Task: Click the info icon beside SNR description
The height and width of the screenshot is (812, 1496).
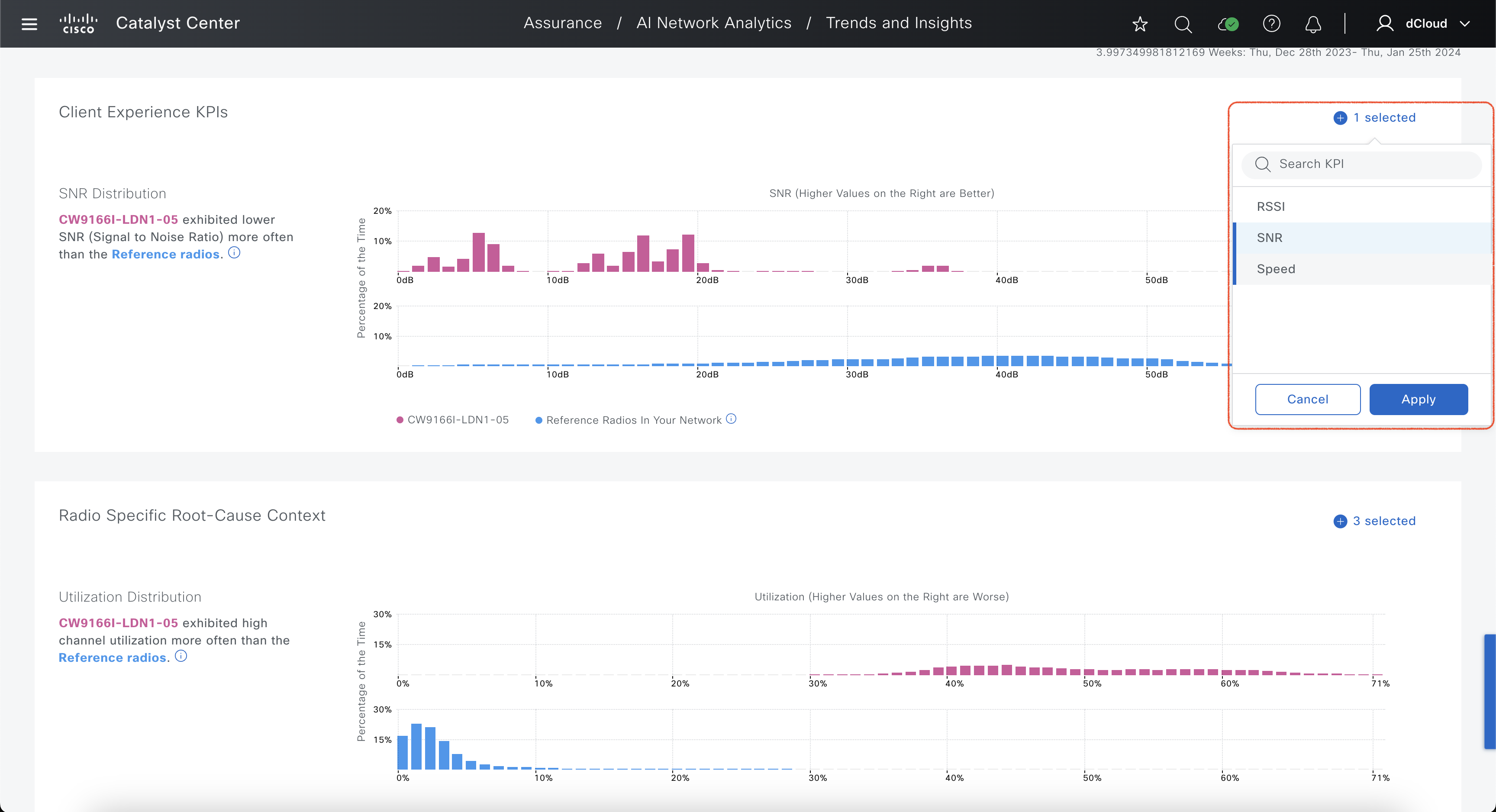Action: click(x=234, y=253)
